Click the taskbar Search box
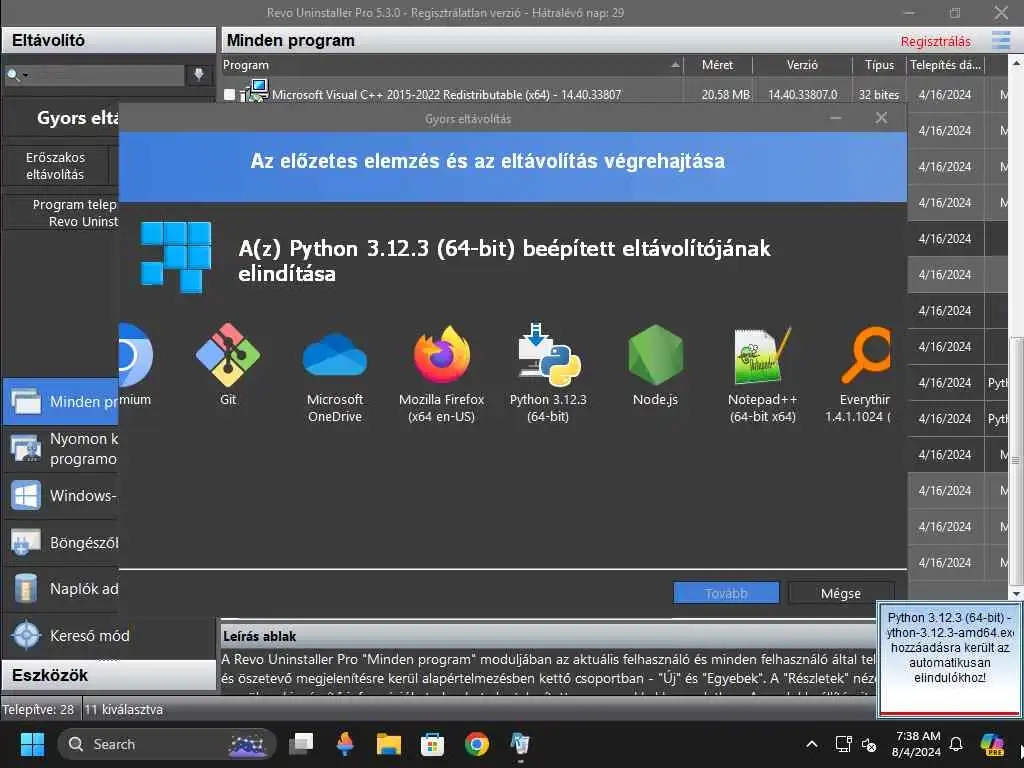 [x=166, y=744]
